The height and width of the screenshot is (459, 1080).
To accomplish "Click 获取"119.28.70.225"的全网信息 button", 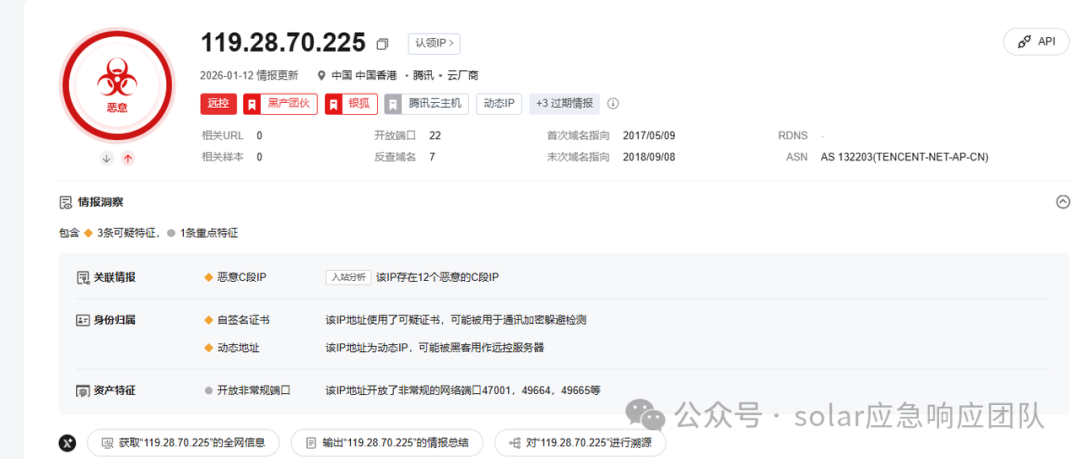I will click(183, 442).
